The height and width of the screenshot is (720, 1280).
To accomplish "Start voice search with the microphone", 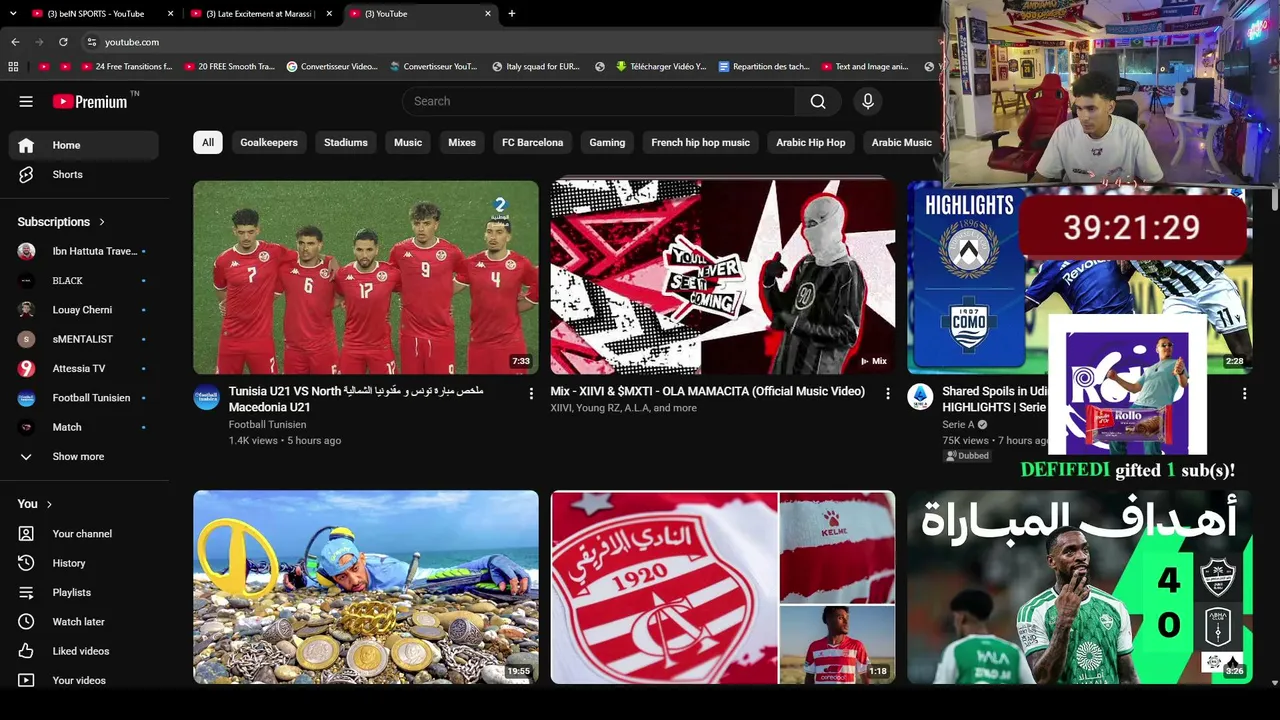I will (x=868, y=101).
